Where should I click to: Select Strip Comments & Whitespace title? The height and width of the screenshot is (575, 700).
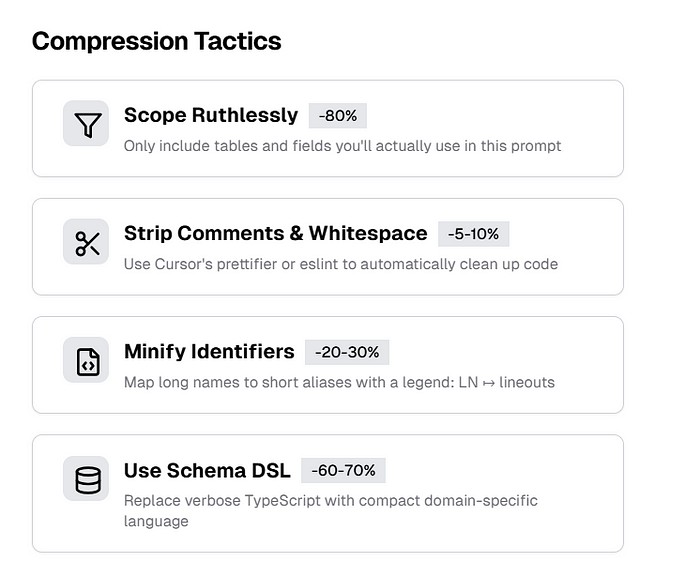point(275,233)
